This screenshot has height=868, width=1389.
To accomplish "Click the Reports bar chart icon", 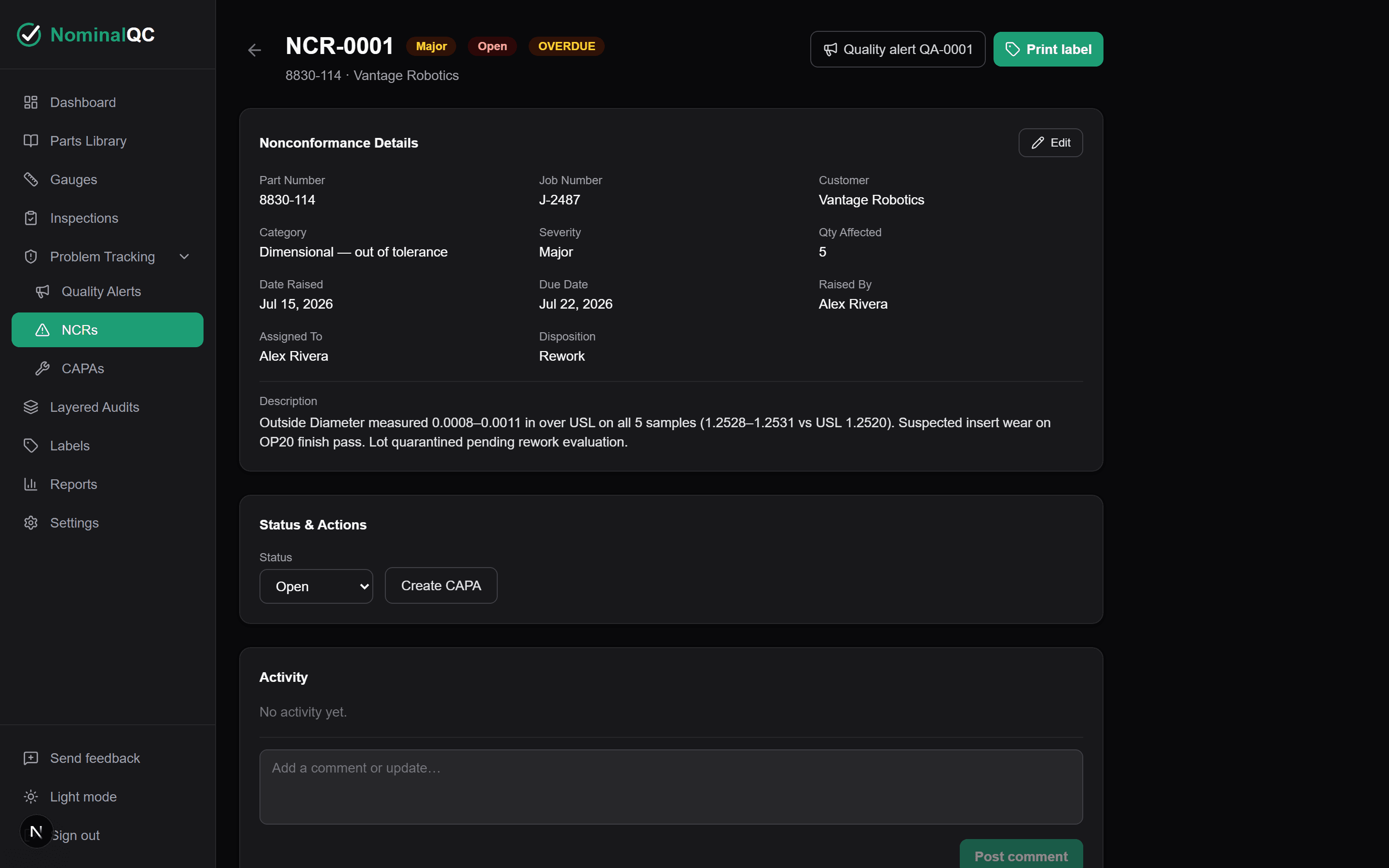I will click(31, 484).
